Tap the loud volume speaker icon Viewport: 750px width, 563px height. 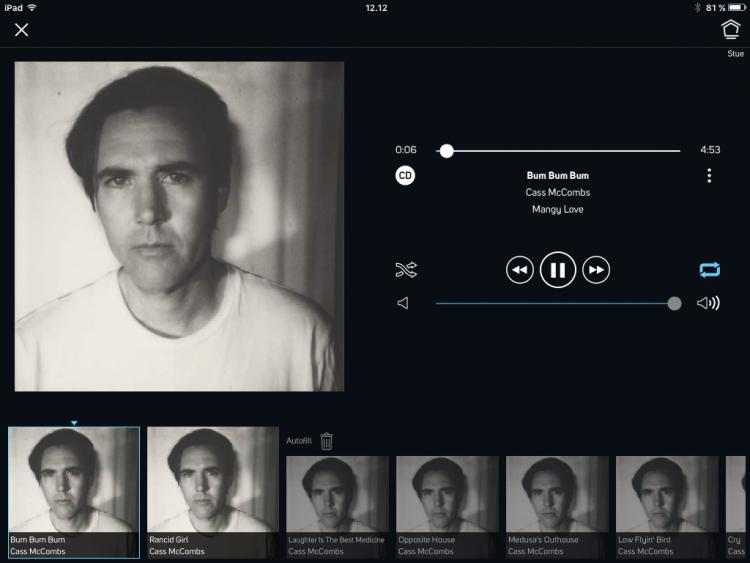(708, 303)
